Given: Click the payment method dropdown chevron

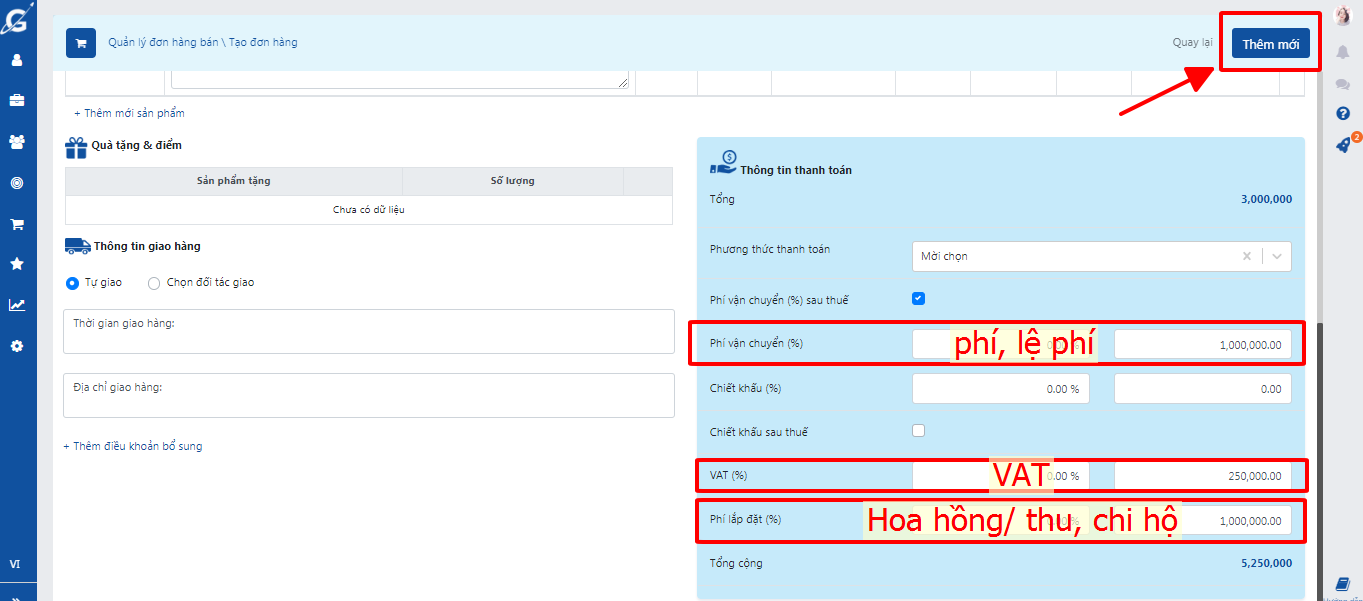Looking at the screenshot, I should 1277,256.
